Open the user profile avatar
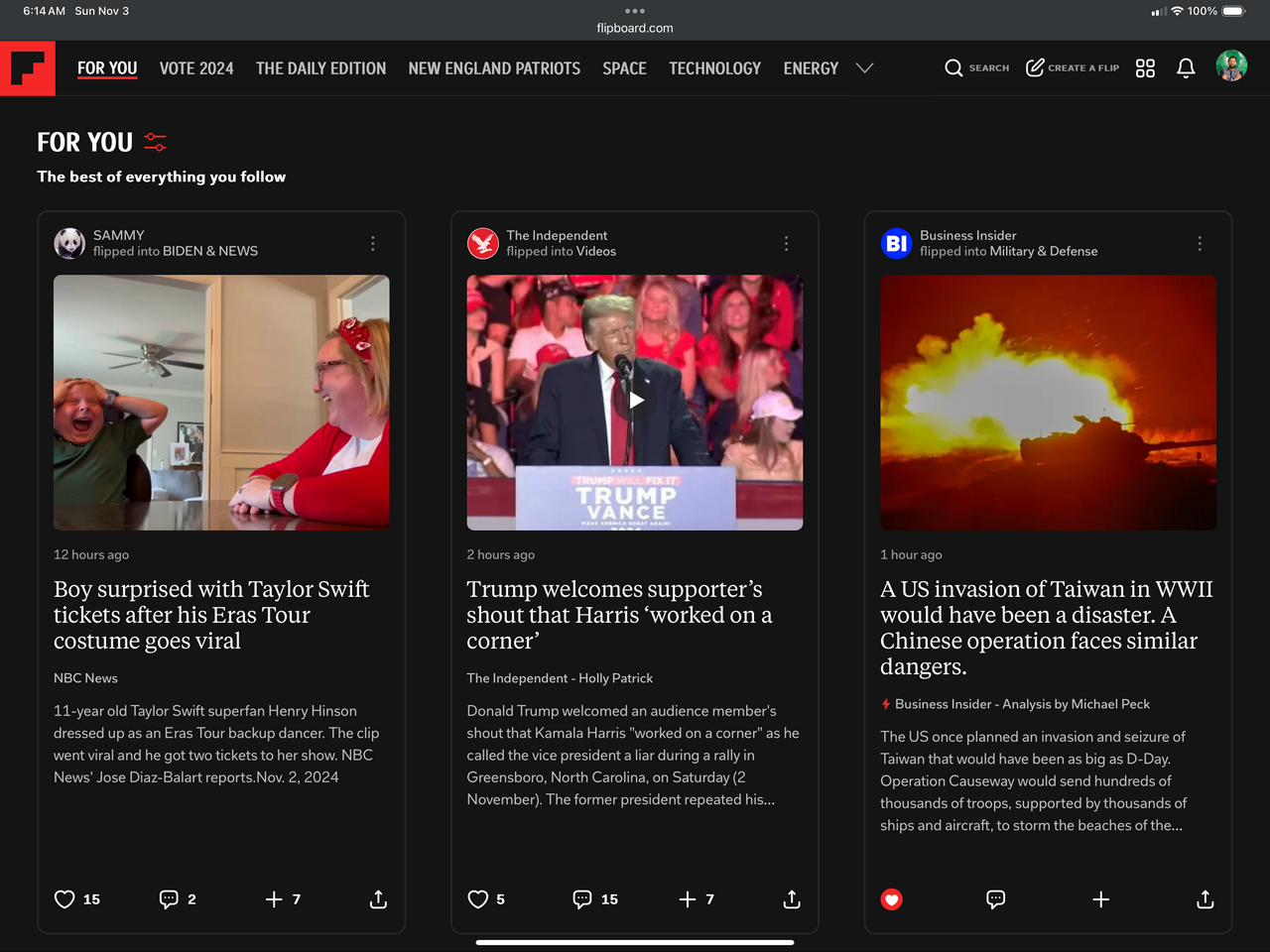1270x952 pixels. (x=1231, y=65)
